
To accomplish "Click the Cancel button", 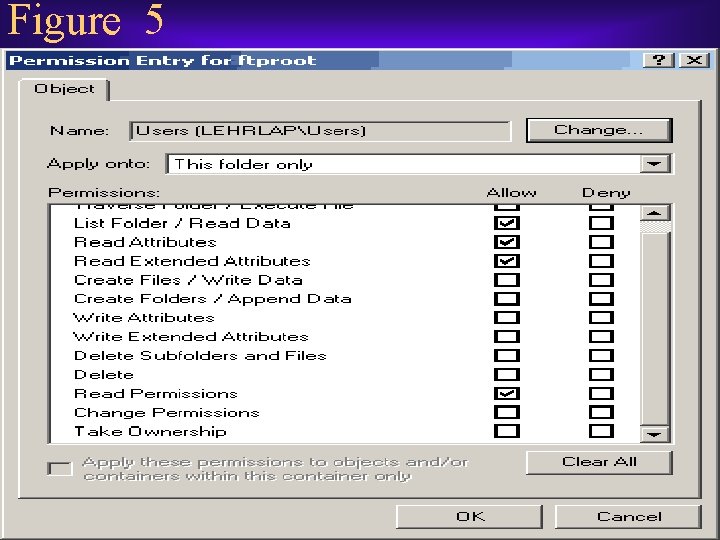I will (x=629, y=517).
